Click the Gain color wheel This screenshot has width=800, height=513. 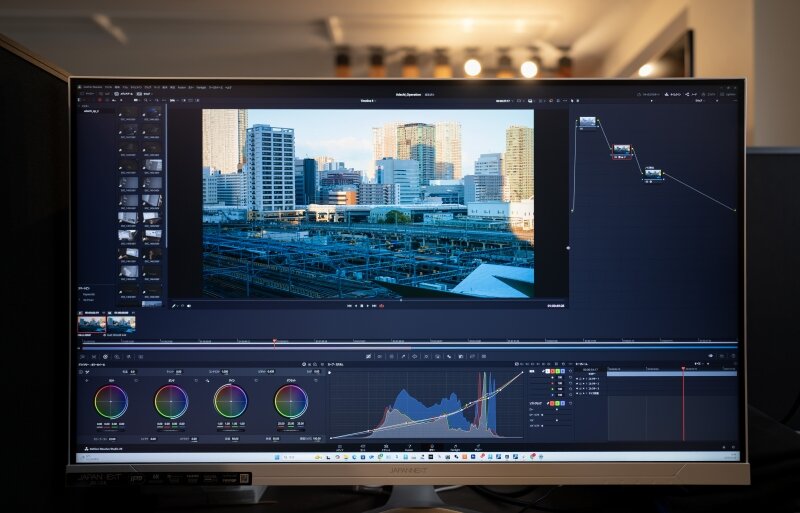(x=231, y=401)
